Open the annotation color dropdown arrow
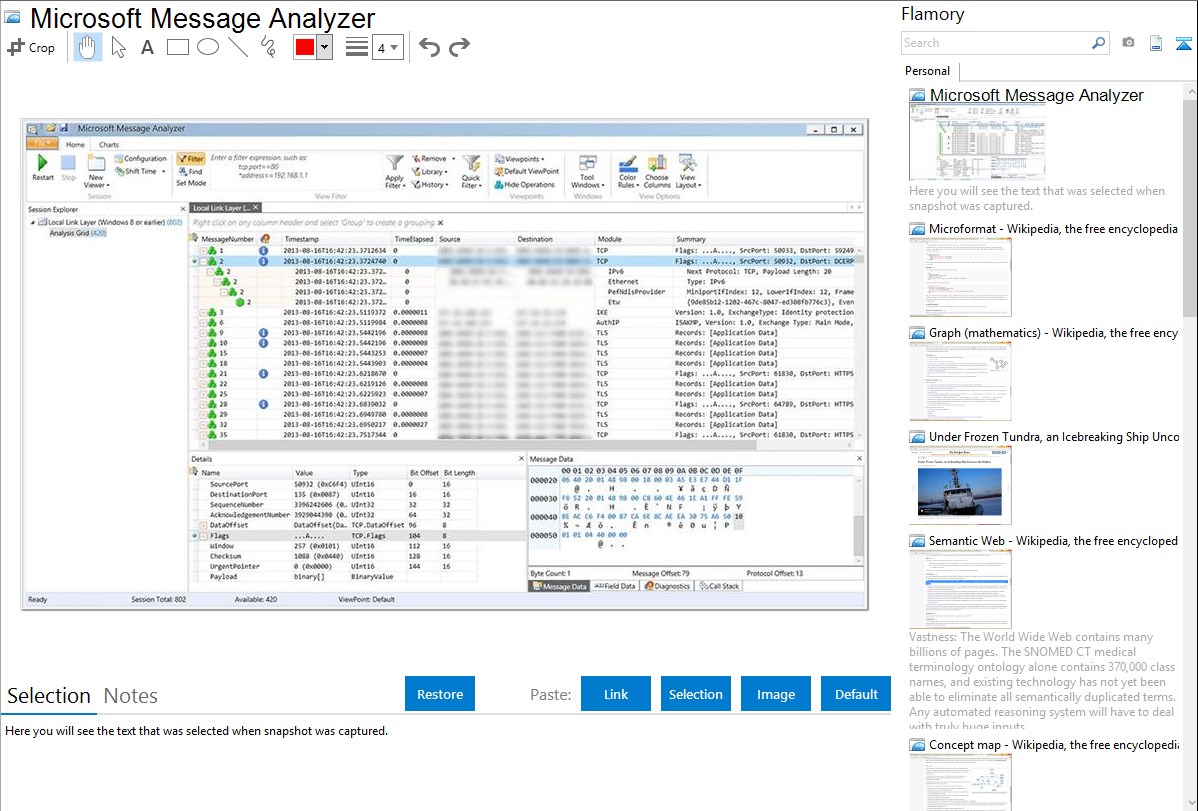1198x811 pixels. click(325, 47)
